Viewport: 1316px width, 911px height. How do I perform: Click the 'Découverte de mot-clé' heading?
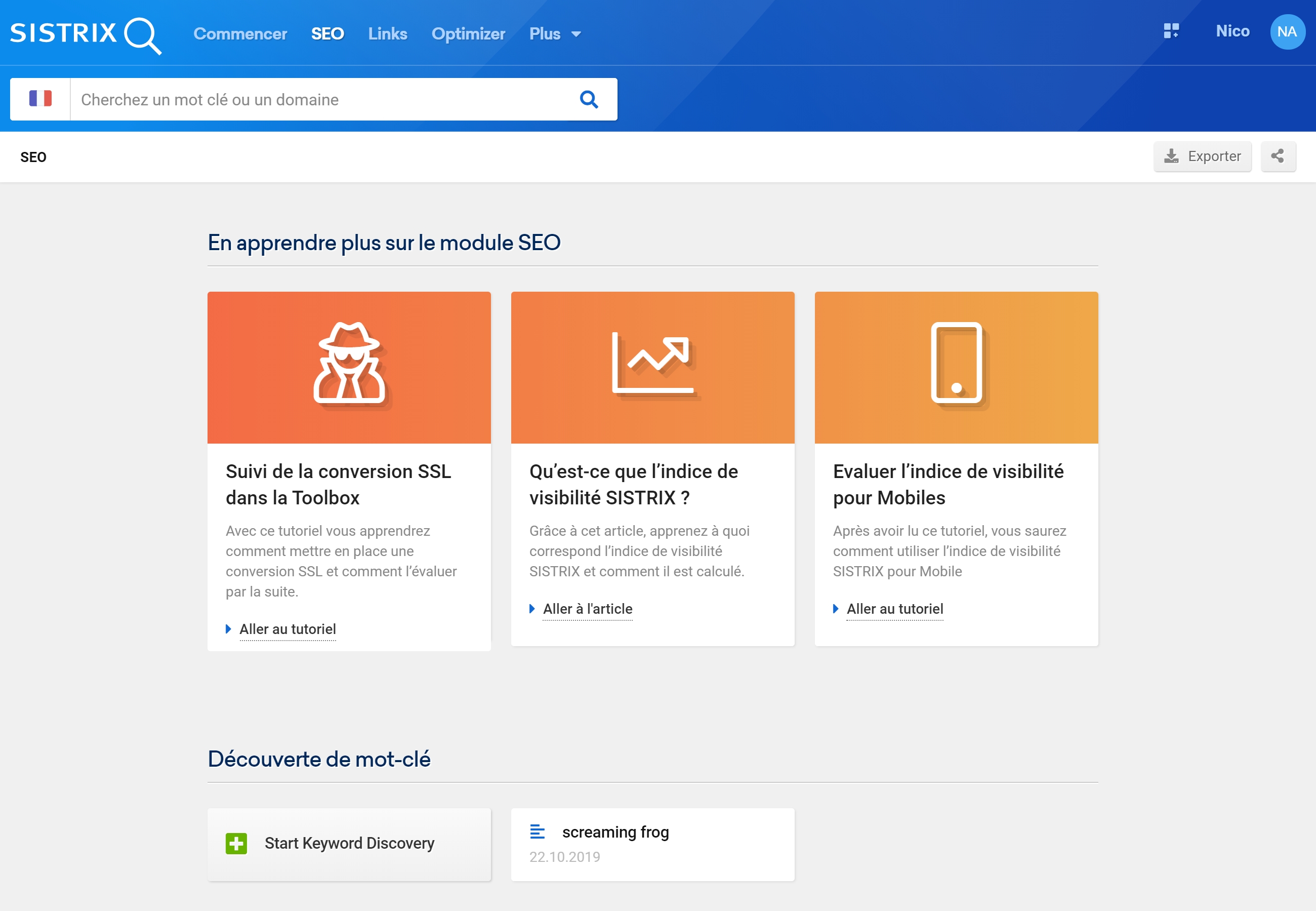(x=319, y=760)
